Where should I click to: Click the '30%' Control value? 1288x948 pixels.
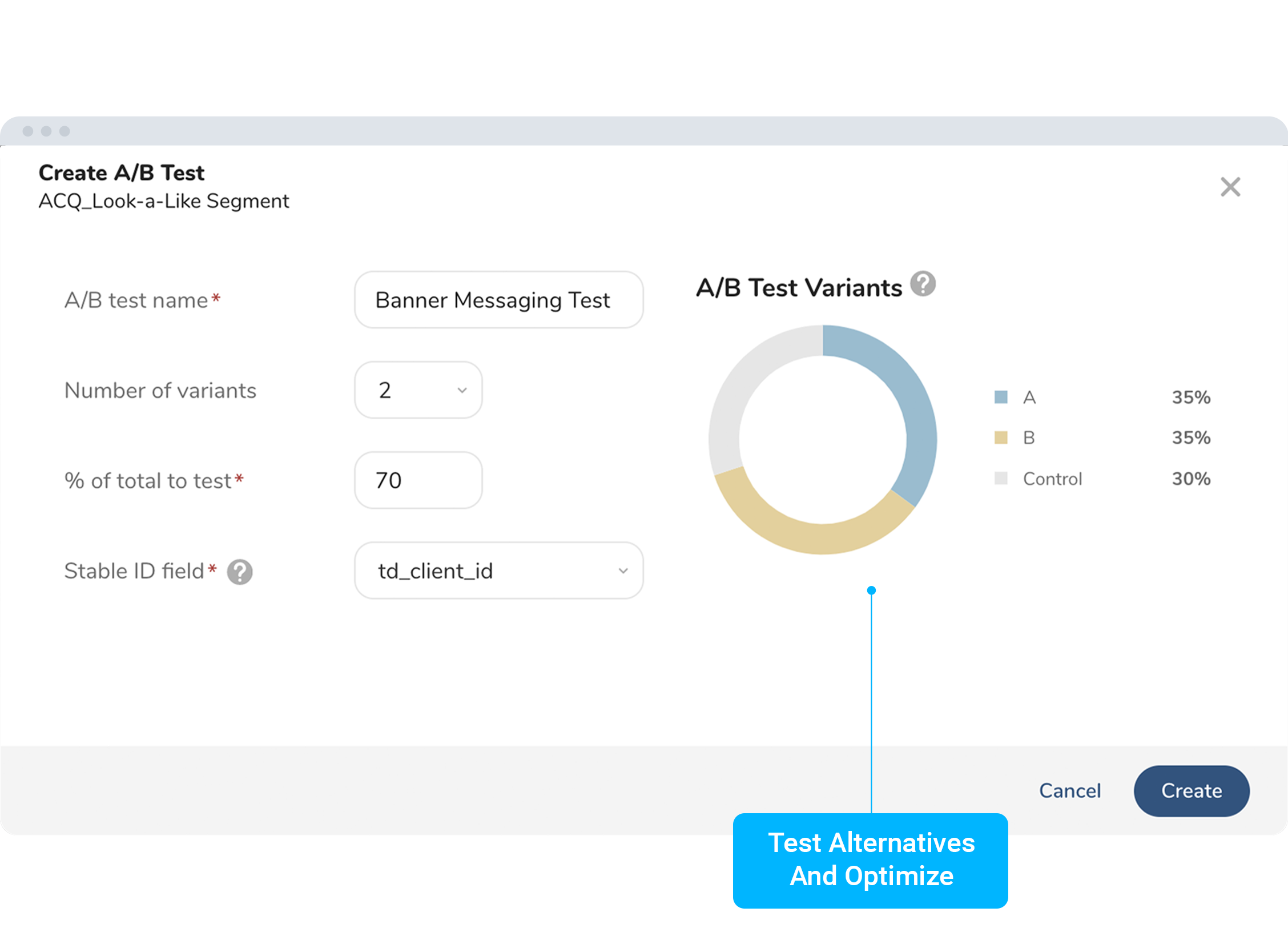(1191, 479)
